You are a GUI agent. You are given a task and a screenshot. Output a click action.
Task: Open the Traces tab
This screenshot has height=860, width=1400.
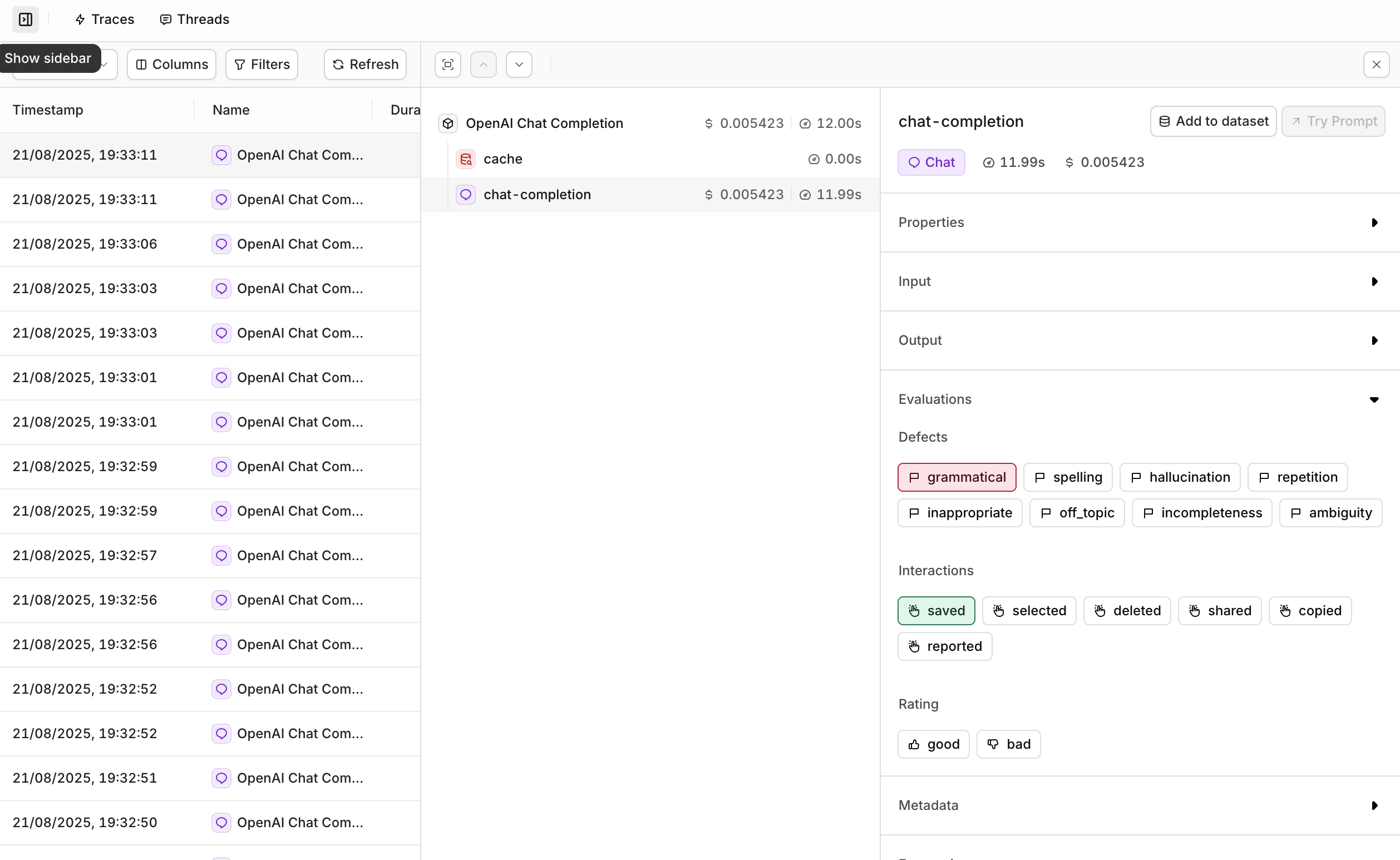click(105, 19)
